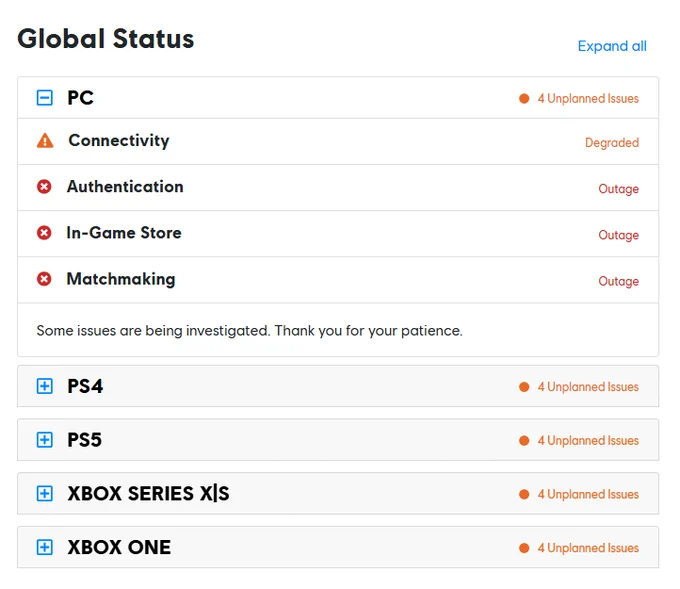Expand the XBOX ONE plus icon
680x589 pixels.
[x=44, y=547]
